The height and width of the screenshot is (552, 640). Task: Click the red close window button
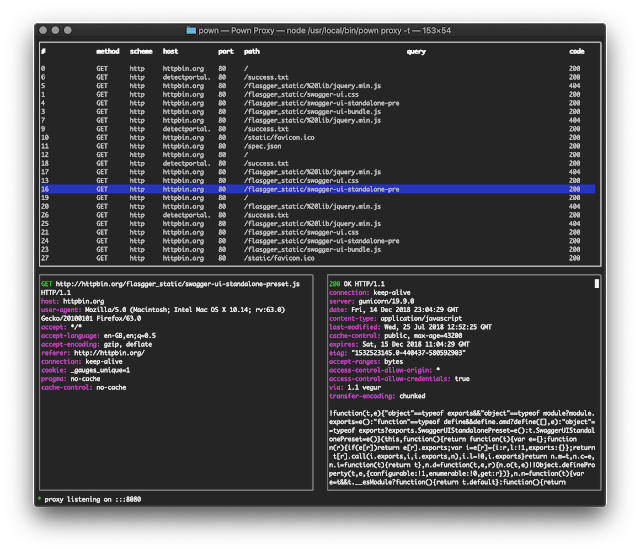[x=43, y=30]
